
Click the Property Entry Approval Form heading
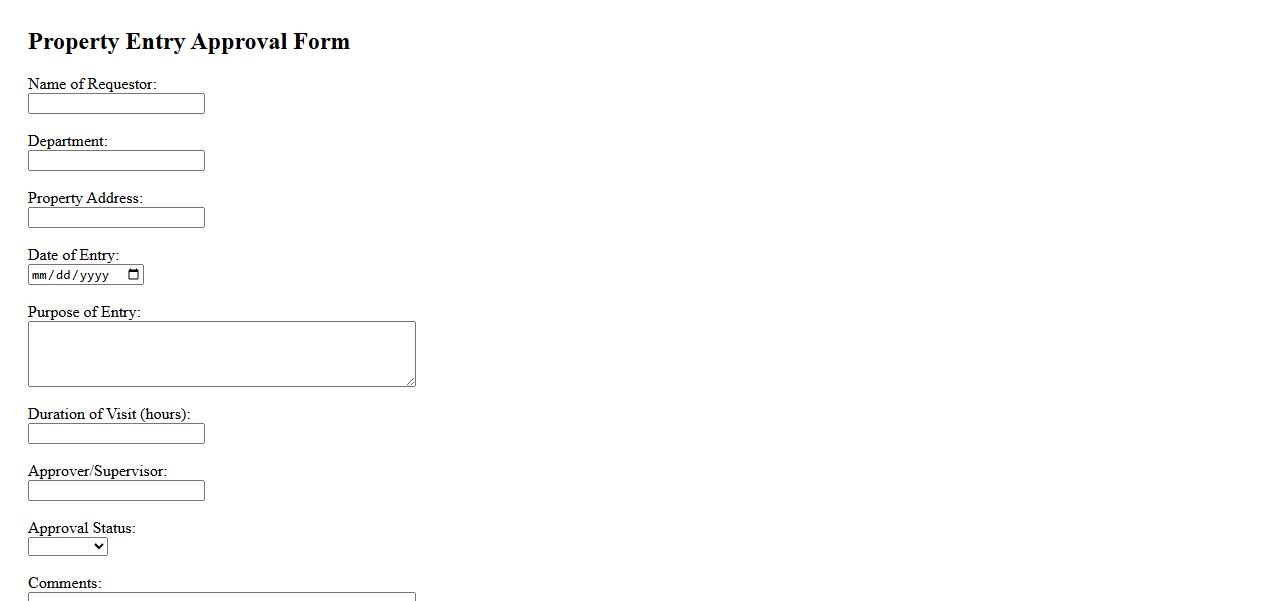(x=189, y=42)
